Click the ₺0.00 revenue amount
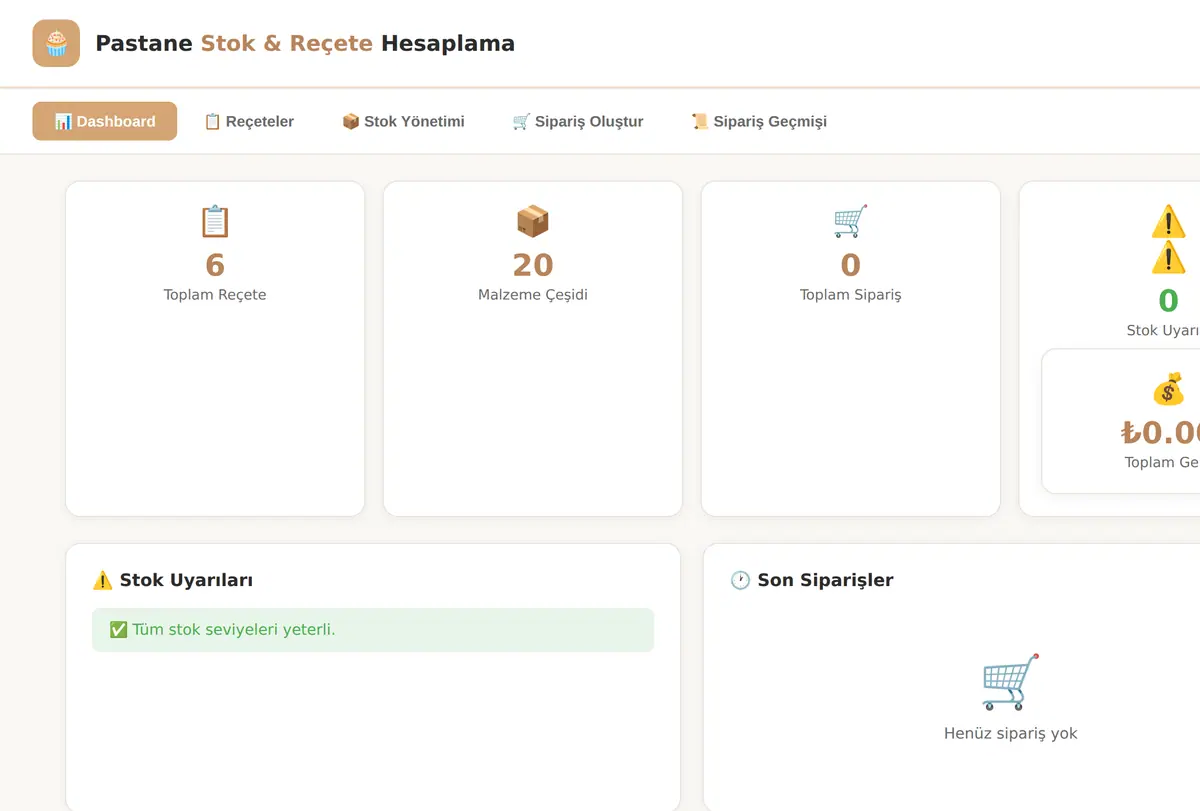The height and width of the screenshot is (811, 1200). click(1161, 432)
